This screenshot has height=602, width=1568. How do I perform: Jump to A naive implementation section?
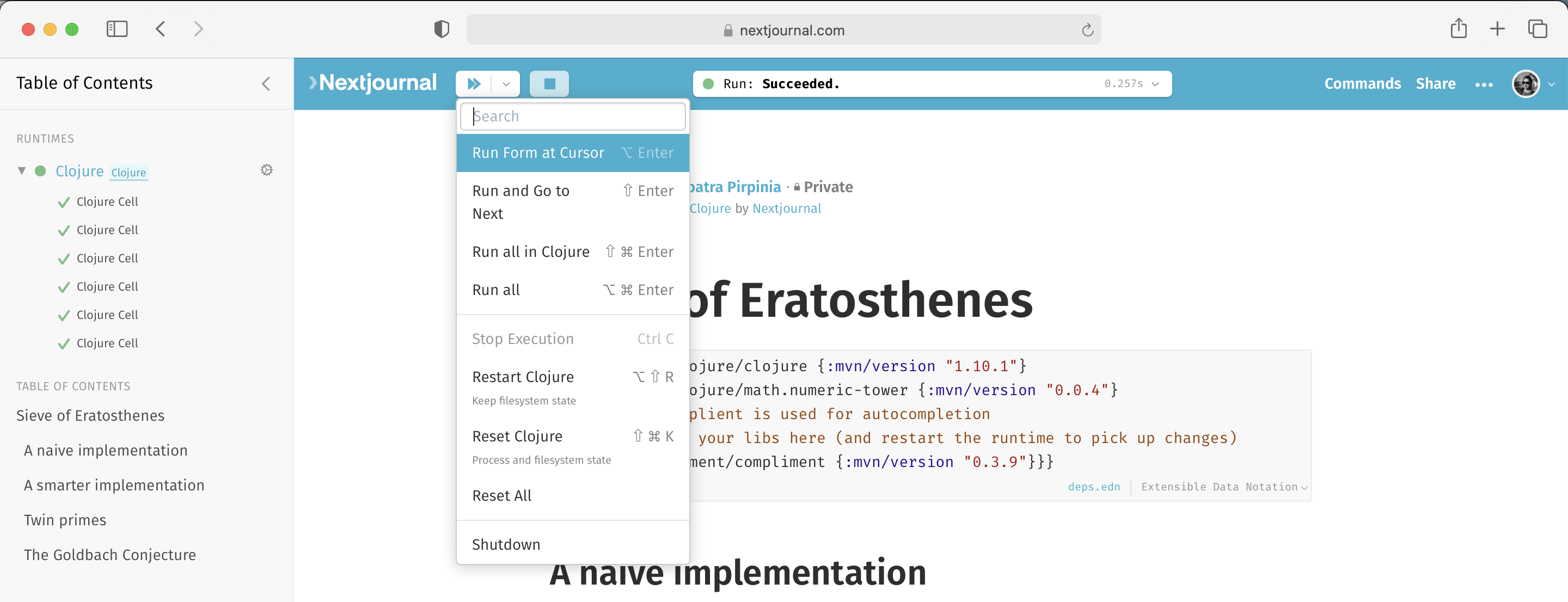coord(105,451)
